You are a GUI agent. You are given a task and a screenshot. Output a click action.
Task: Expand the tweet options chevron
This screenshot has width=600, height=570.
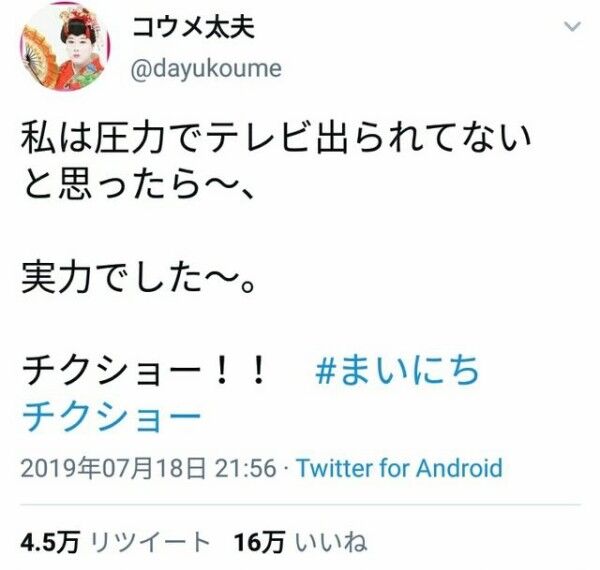(x=572, y=27)
